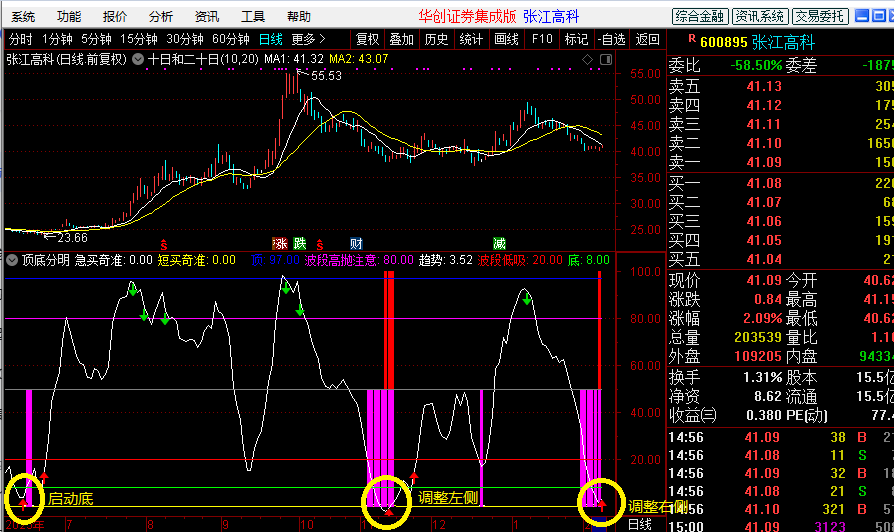Image resolution: width=895 pixels, height=532 pixels.
Task: Click the 总量 value 203539
Action: [x=757, y=337]
